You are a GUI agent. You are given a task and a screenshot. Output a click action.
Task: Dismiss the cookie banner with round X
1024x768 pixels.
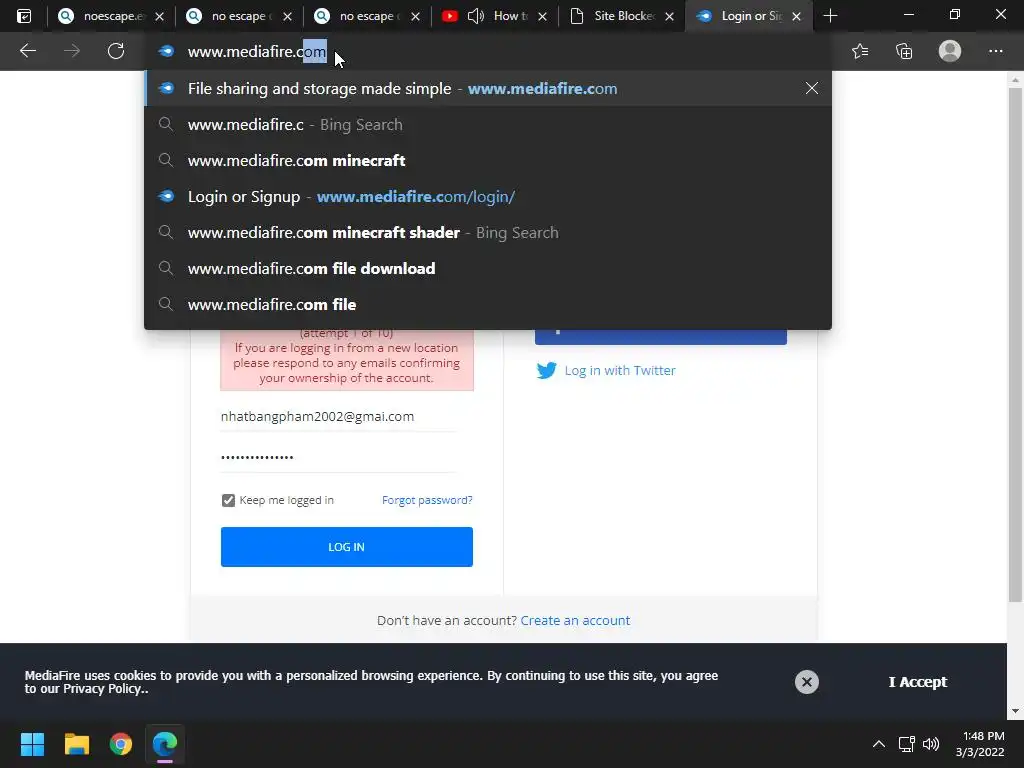pos(807,682)
